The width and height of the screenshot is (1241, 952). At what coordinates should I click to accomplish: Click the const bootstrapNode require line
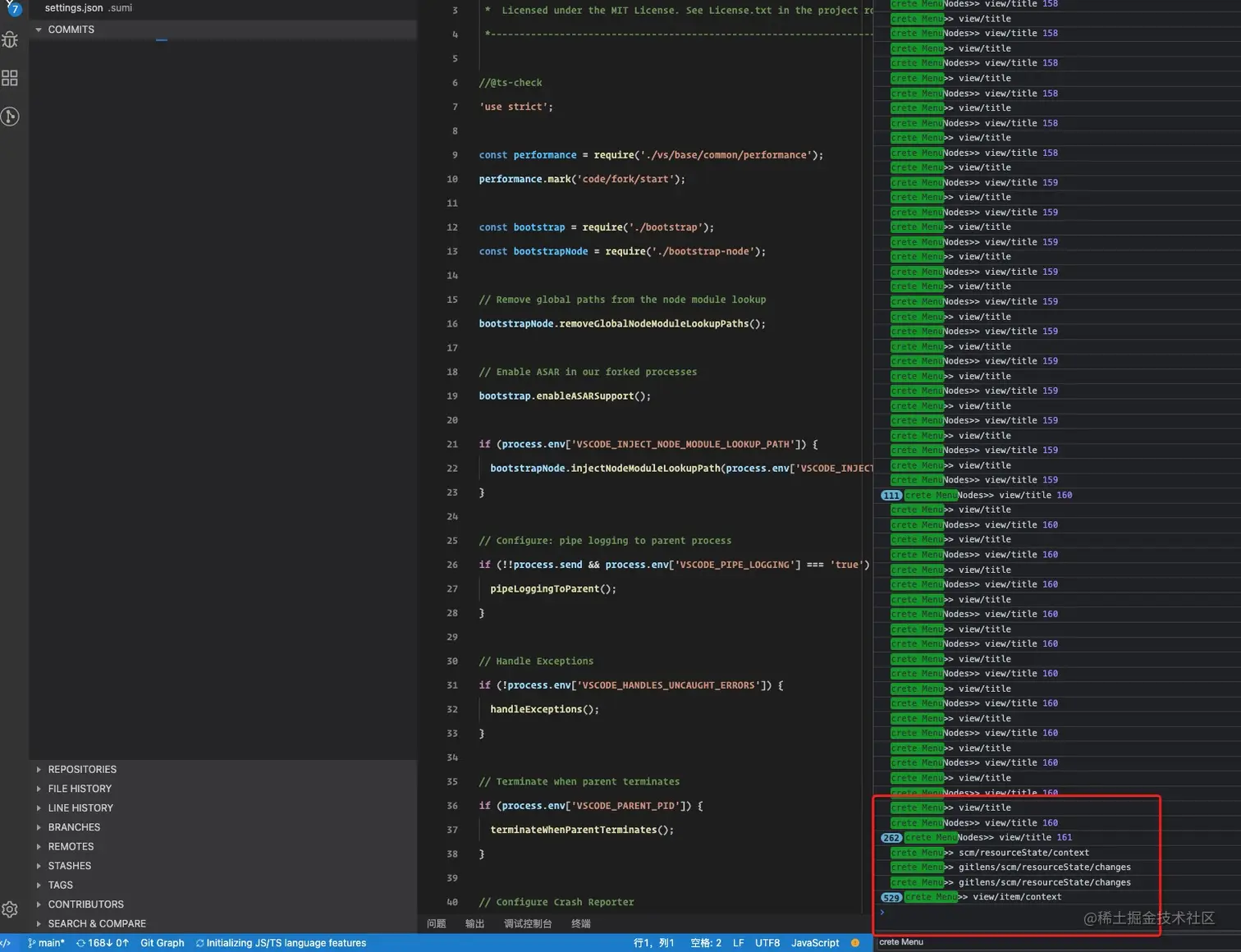pos(622,251)
